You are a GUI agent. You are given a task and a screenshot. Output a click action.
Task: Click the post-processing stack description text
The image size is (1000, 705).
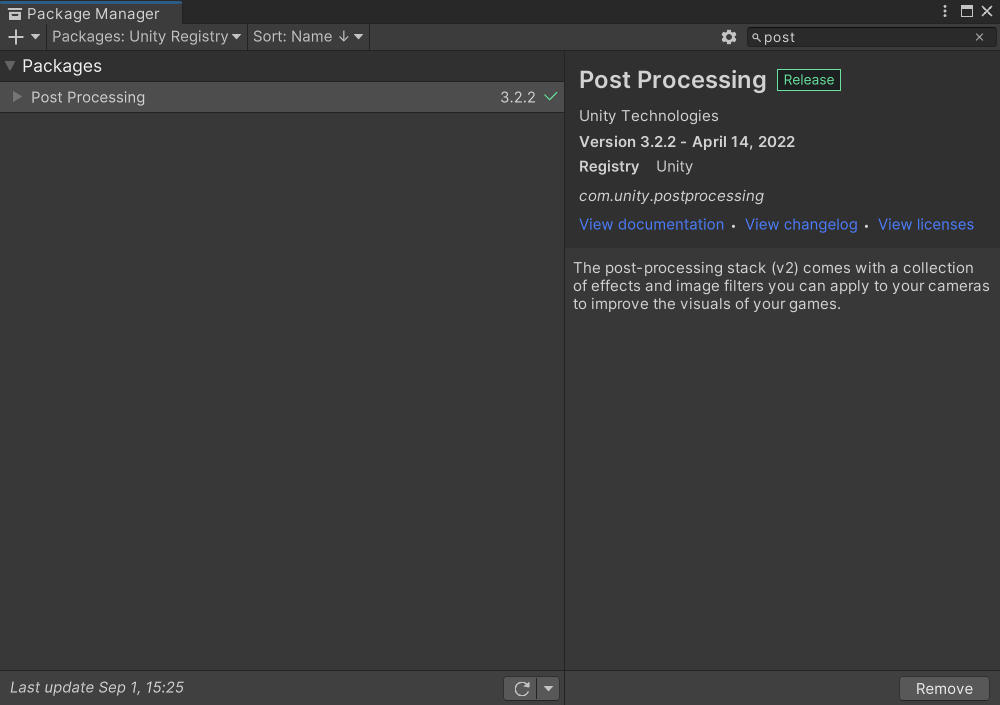click(781, 286)
